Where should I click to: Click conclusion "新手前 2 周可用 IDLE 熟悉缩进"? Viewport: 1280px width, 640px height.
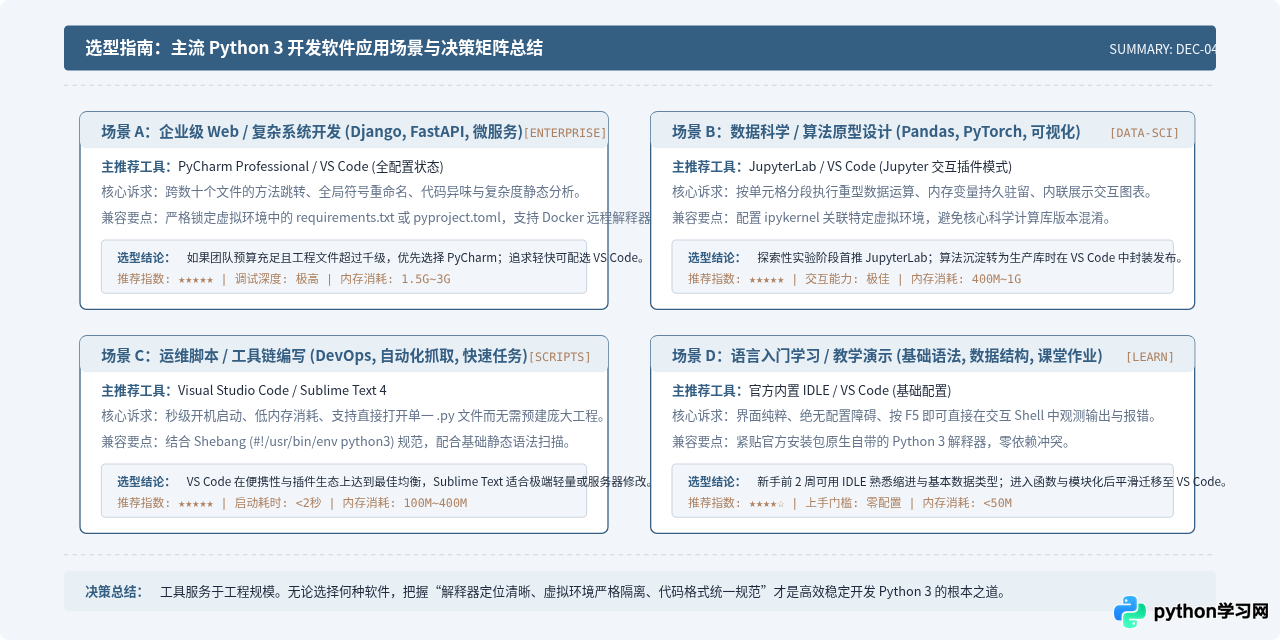point(957,481)
